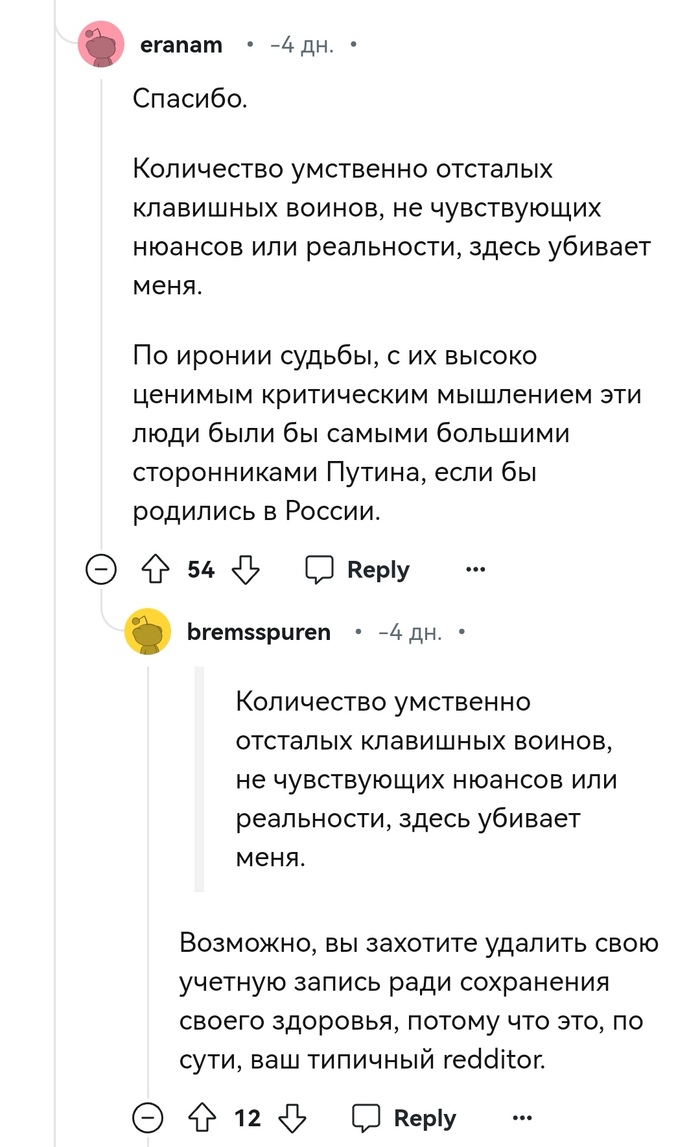
Task: Open more options for bremsspuren's comment
Action: pyautogui.click(x=522, y=1118)
